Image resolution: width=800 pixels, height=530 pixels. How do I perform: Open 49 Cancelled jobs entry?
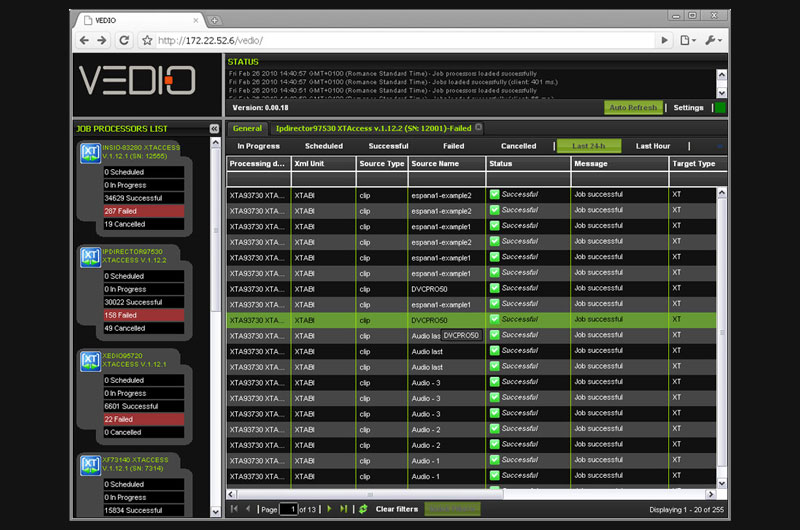143,329
